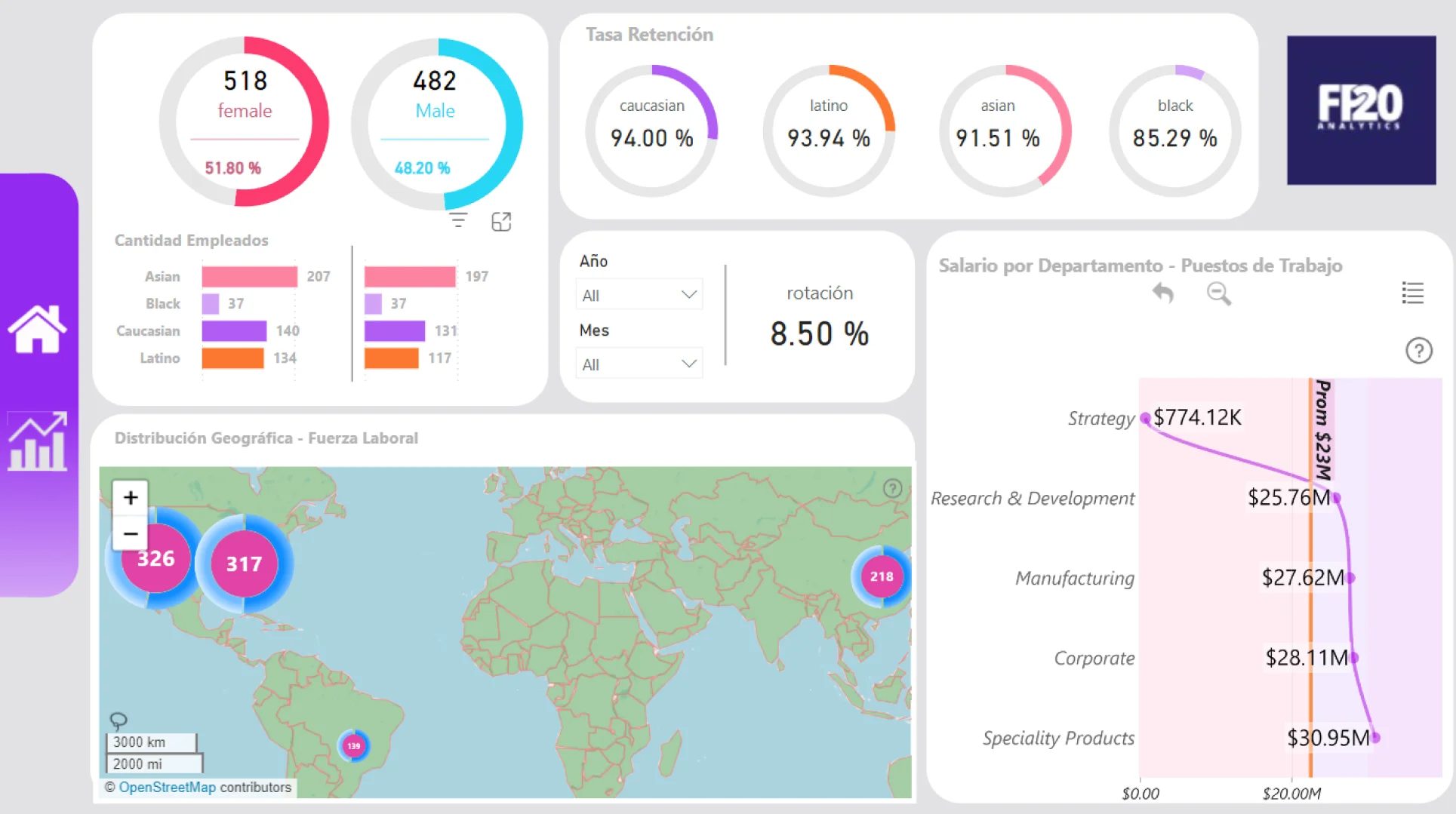Click the Cantidad Empleados title
Viewport: 1456px width, 814px height.
pyautogui.click(x=191, y=240)
